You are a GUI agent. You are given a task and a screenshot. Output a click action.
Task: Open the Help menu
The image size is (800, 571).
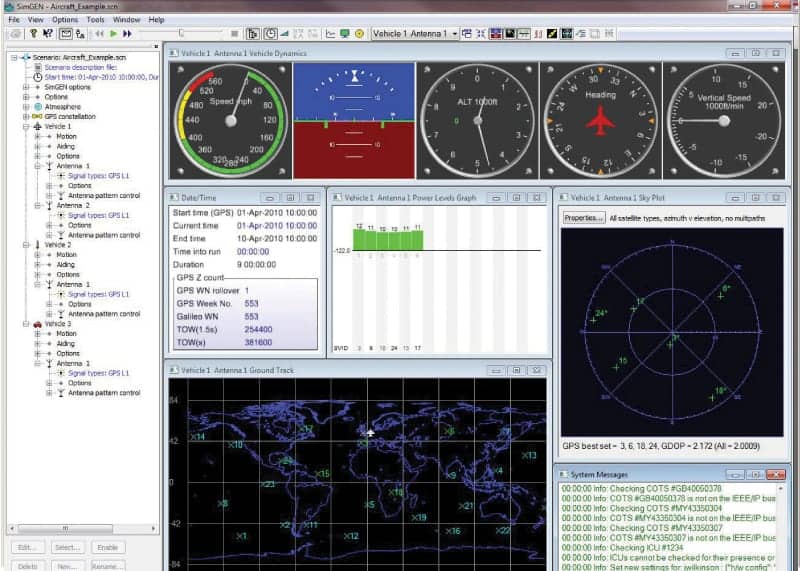(x=156, y=19)
